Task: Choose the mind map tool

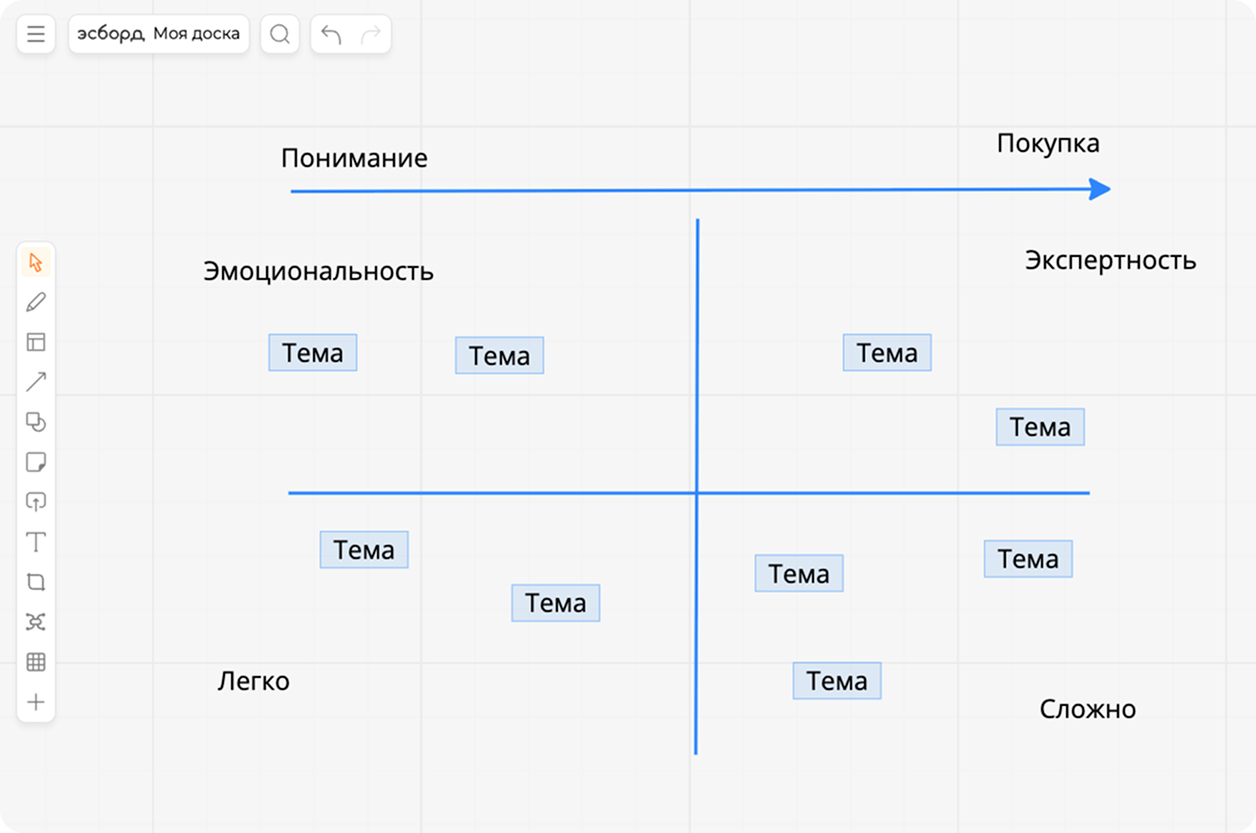Action: [36, 622]
